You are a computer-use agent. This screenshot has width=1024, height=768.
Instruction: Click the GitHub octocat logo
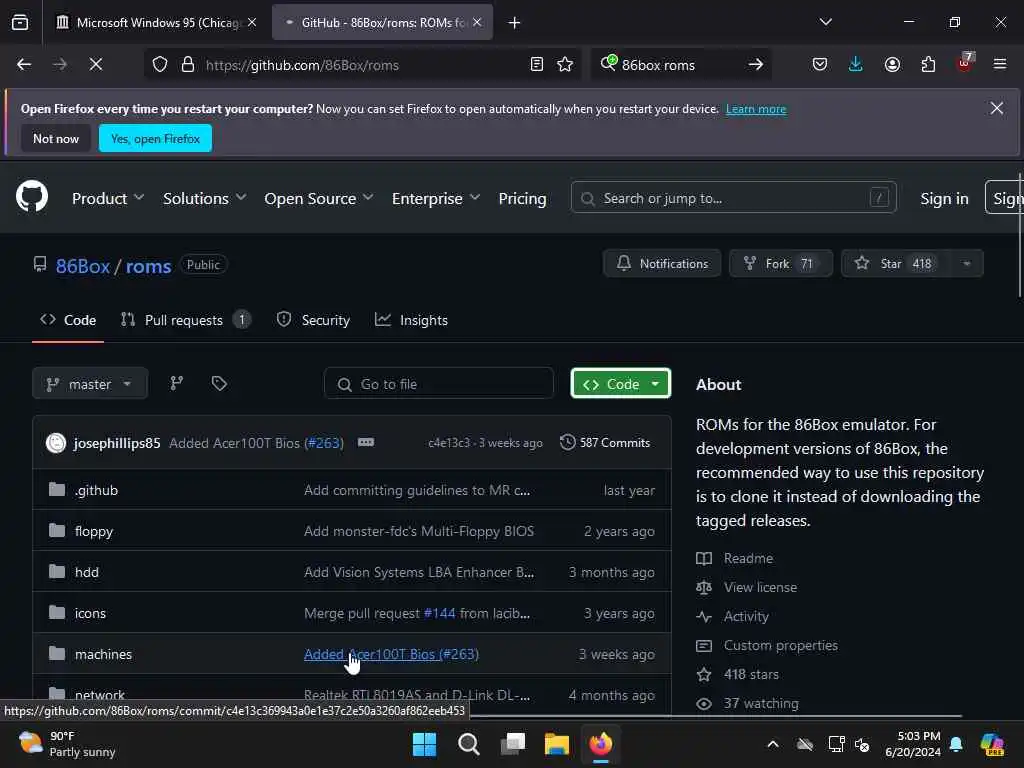[x=32, y=197]
